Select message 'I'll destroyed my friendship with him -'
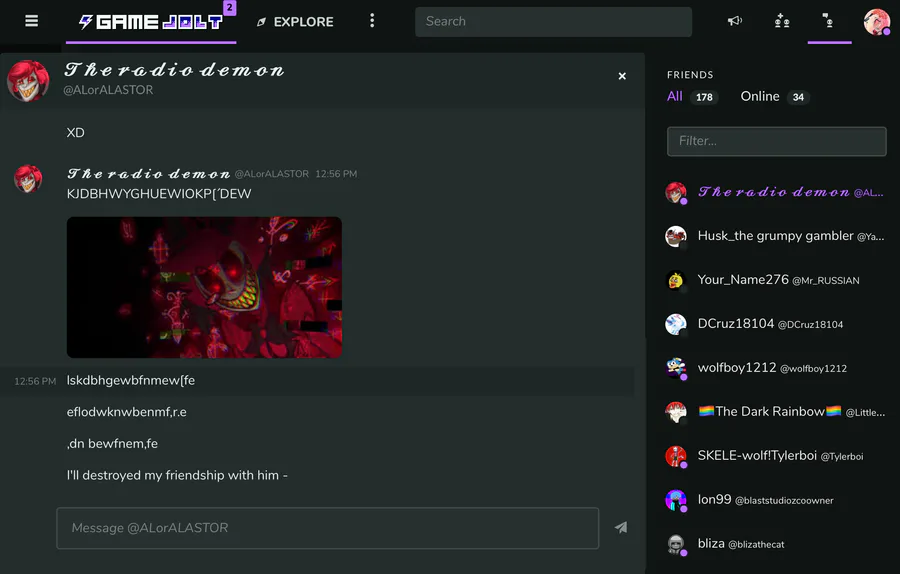The height and width of the screenshot is (574, 900). (177, 475)
